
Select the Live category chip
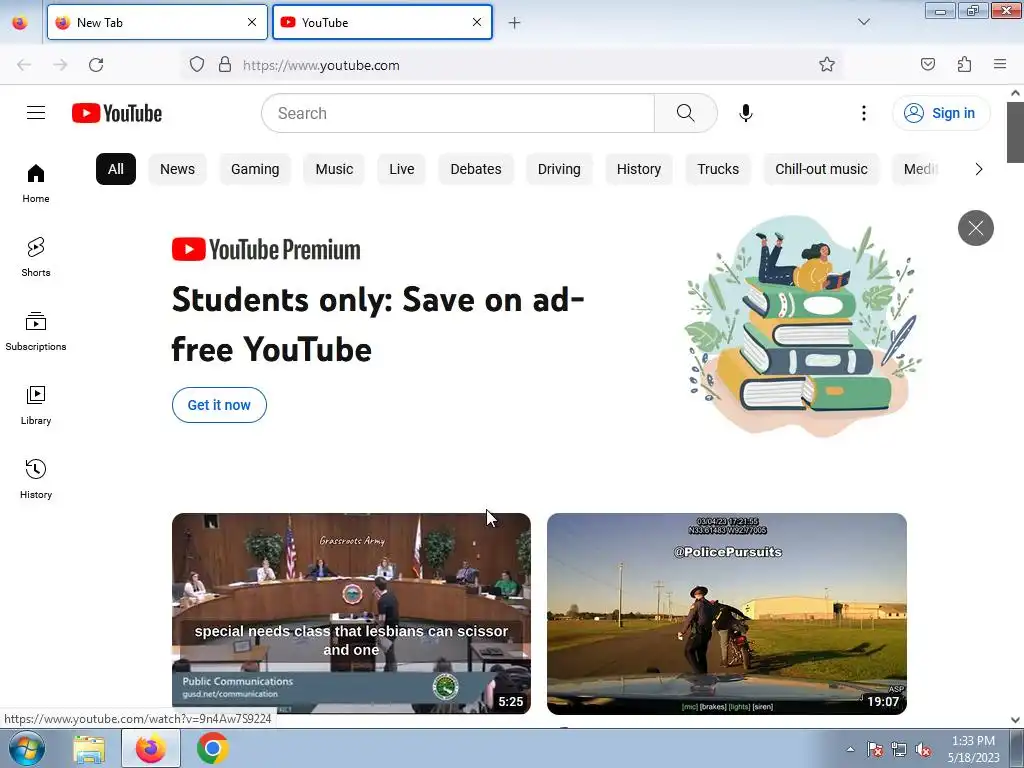[x=402, y=169]
